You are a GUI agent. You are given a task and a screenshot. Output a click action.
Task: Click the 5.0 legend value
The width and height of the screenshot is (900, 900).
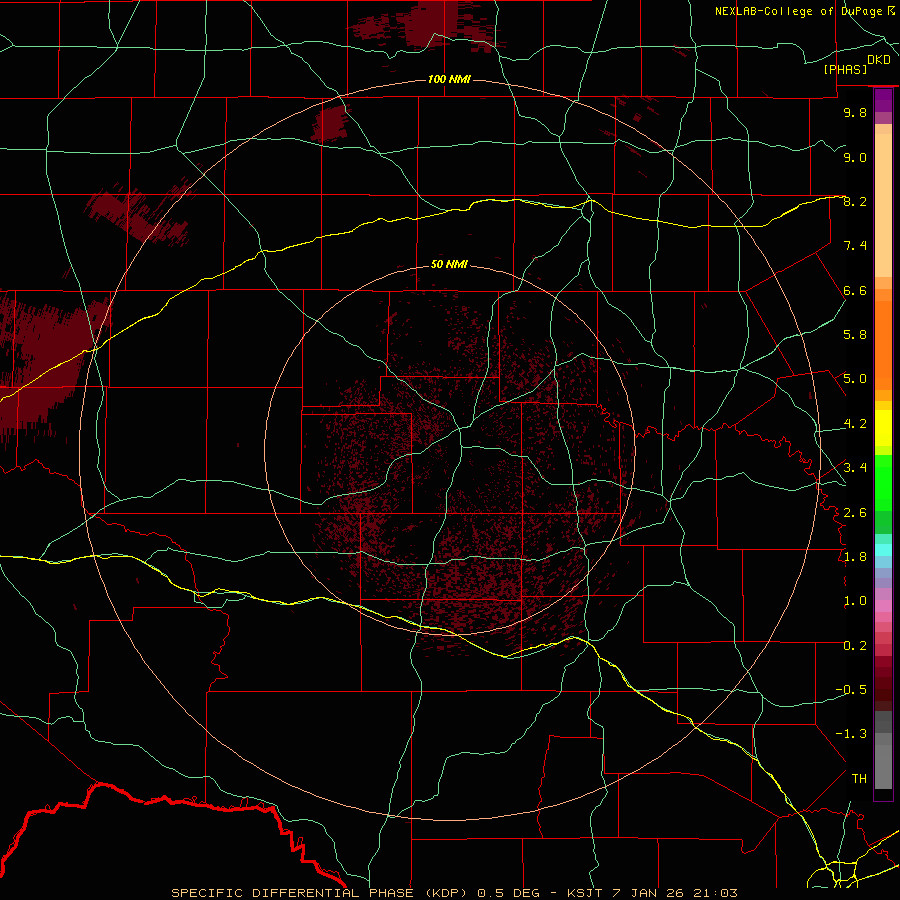point(855,379)
